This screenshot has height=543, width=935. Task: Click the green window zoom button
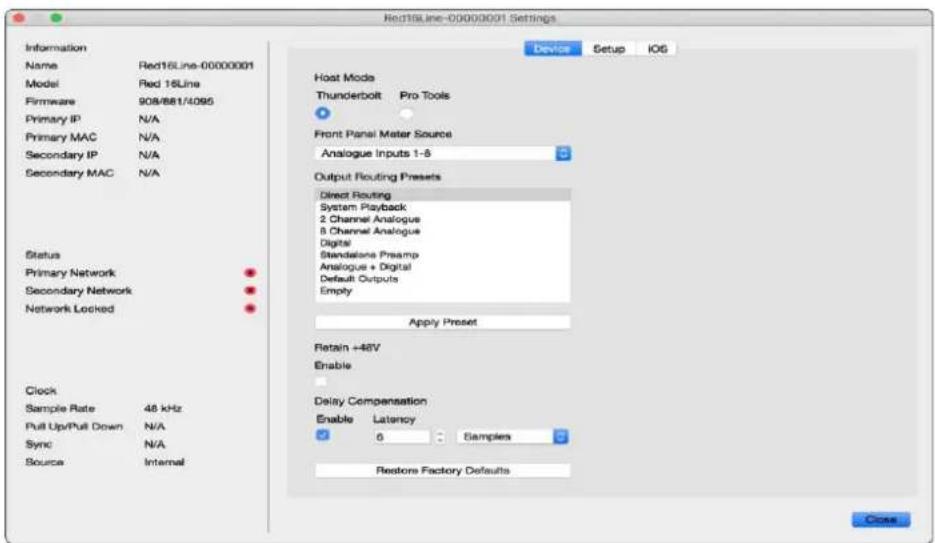(56, 18)
